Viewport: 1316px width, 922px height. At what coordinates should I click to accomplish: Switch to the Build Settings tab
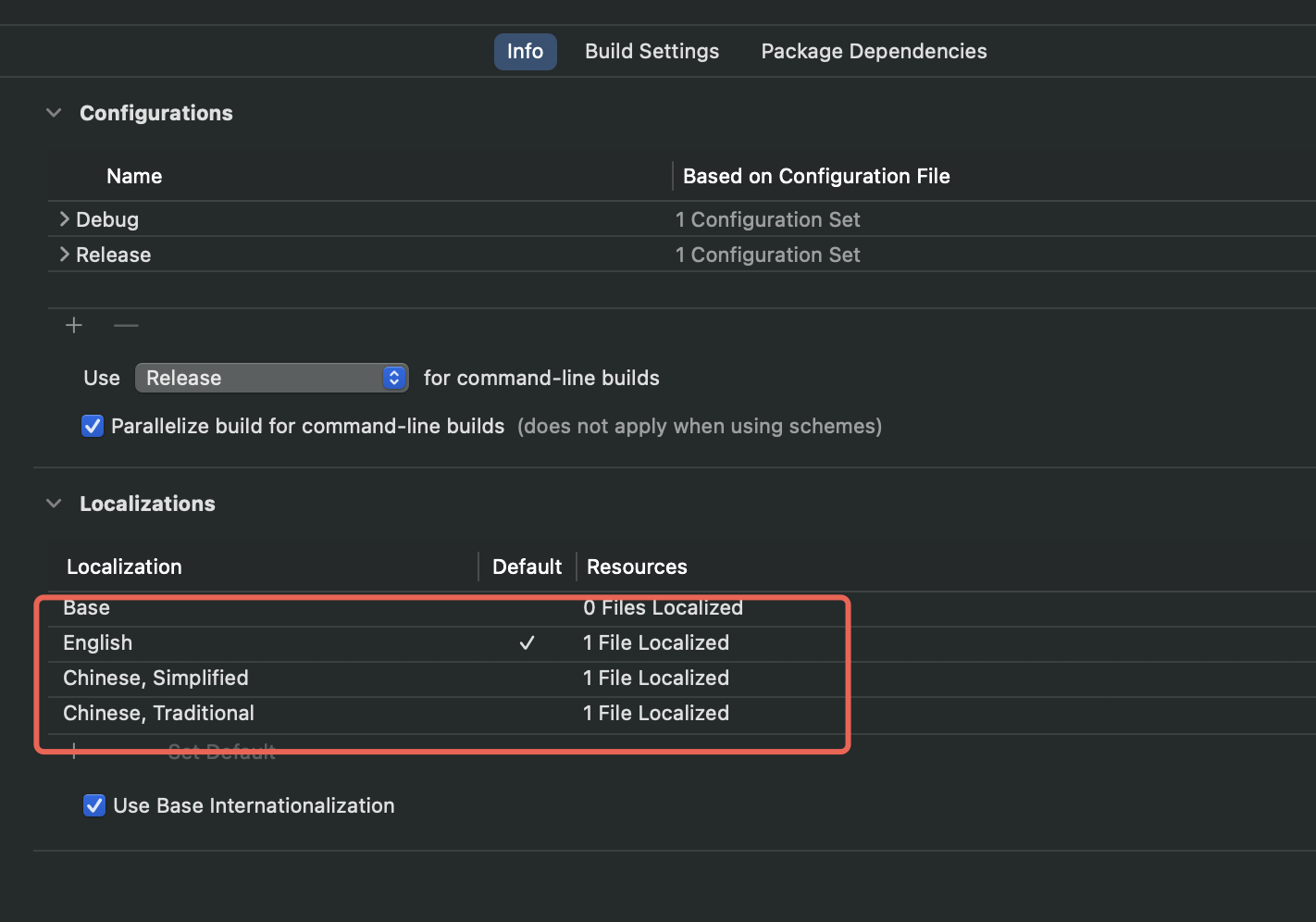point(652,52)
